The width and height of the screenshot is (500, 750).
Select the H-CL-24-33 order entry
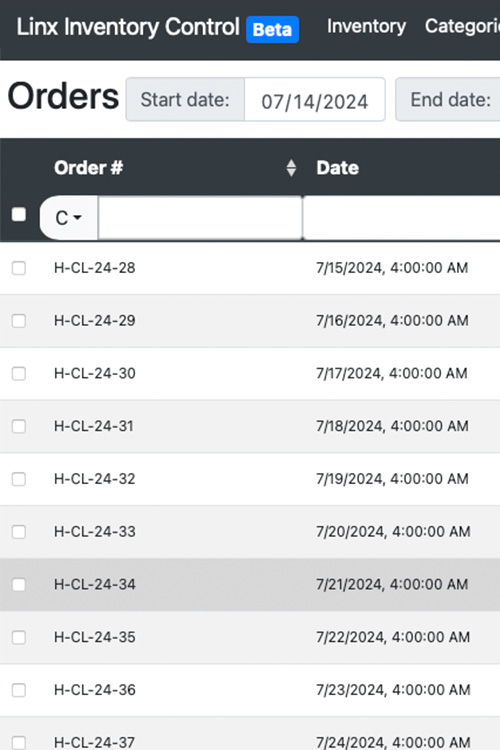(250, 532)
